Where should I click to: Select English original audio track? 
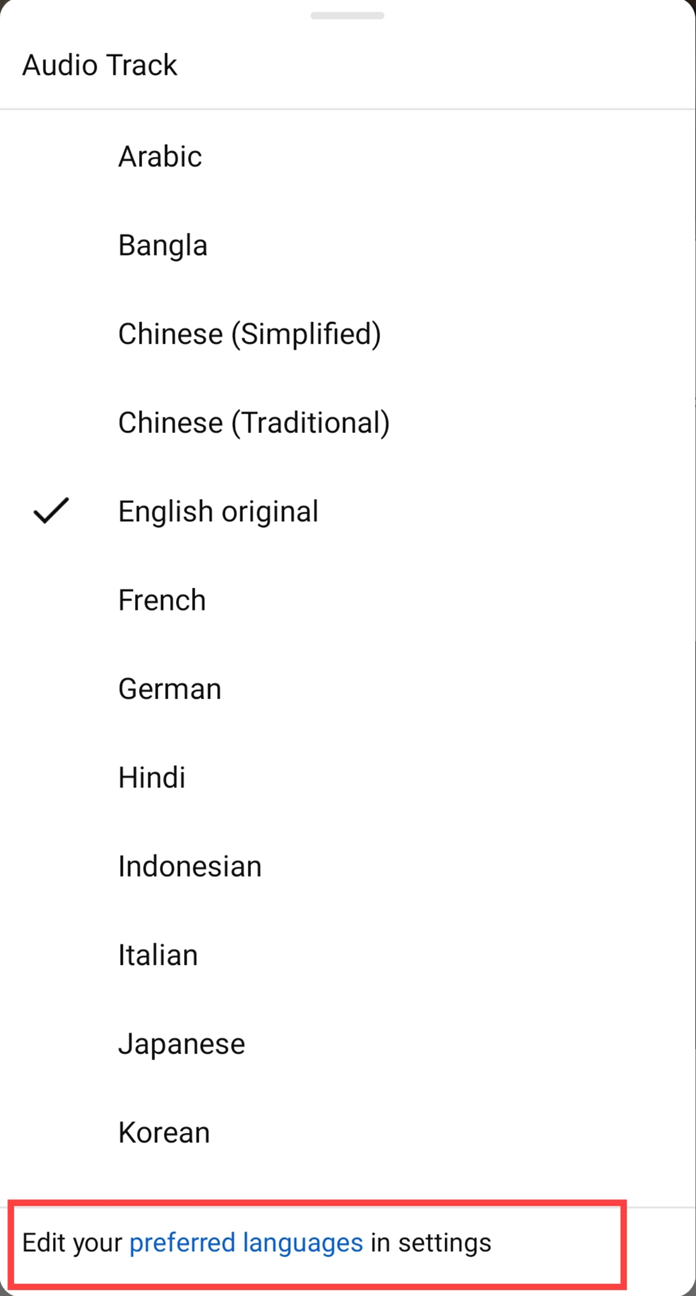pos(218,511)
